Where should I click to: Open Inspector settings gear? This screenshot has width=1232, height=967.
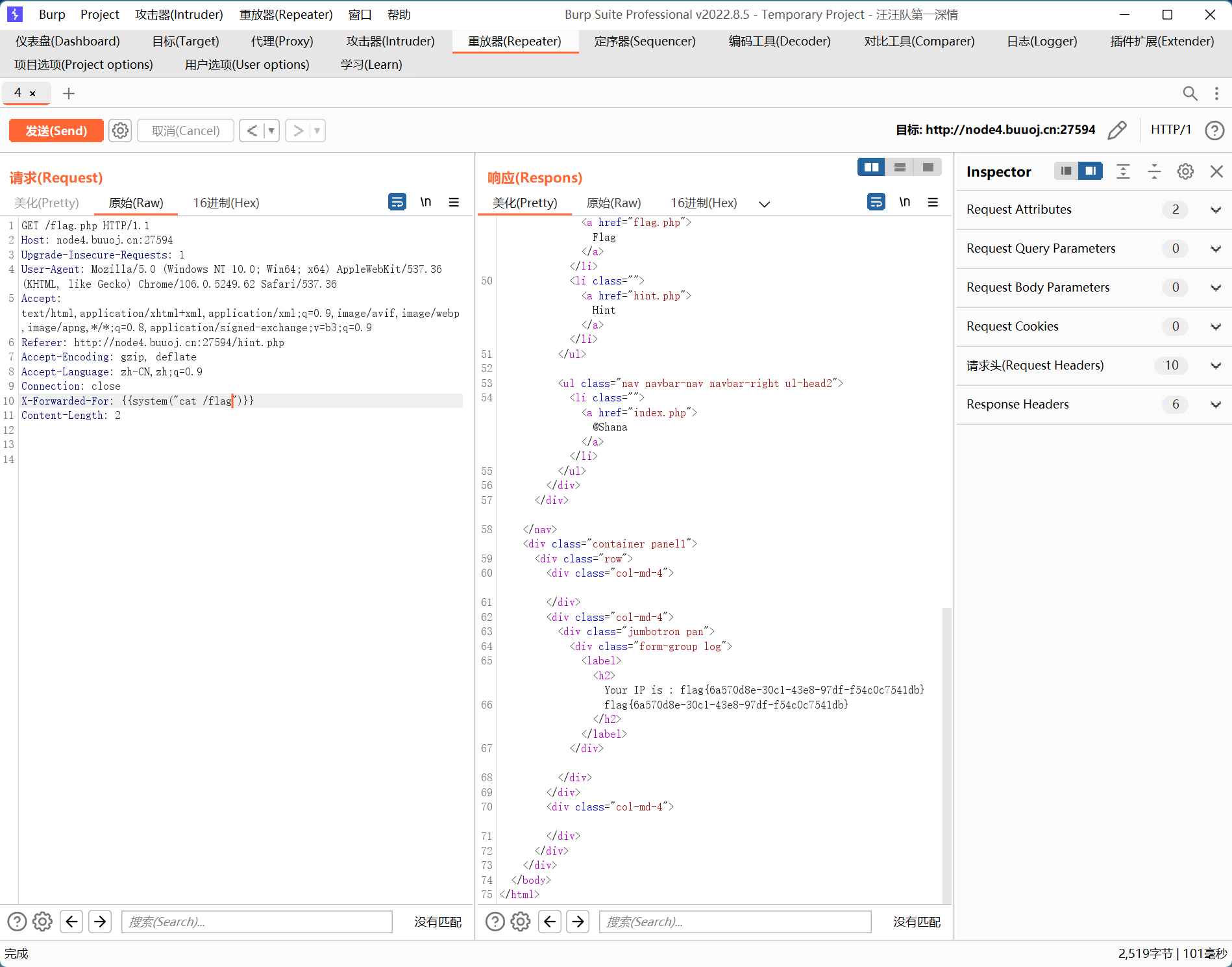click(x=1185, y=171)
